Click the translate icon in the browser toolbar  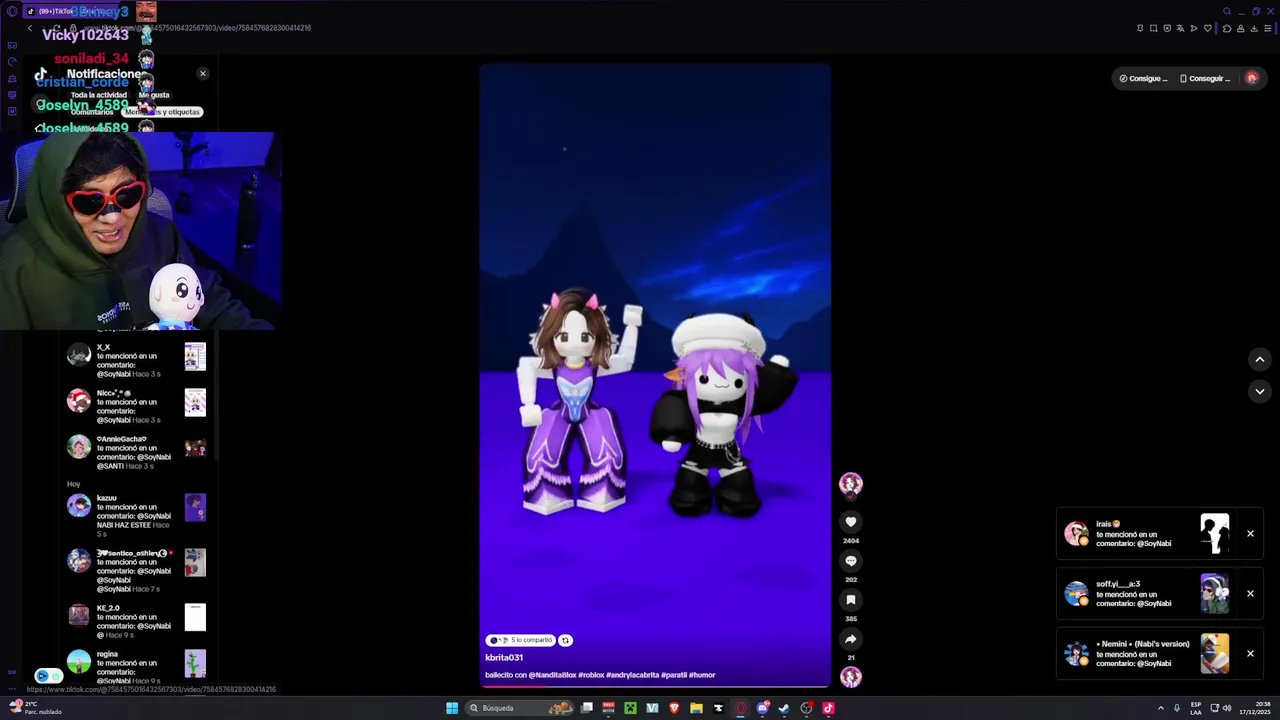click(1180, 28)
